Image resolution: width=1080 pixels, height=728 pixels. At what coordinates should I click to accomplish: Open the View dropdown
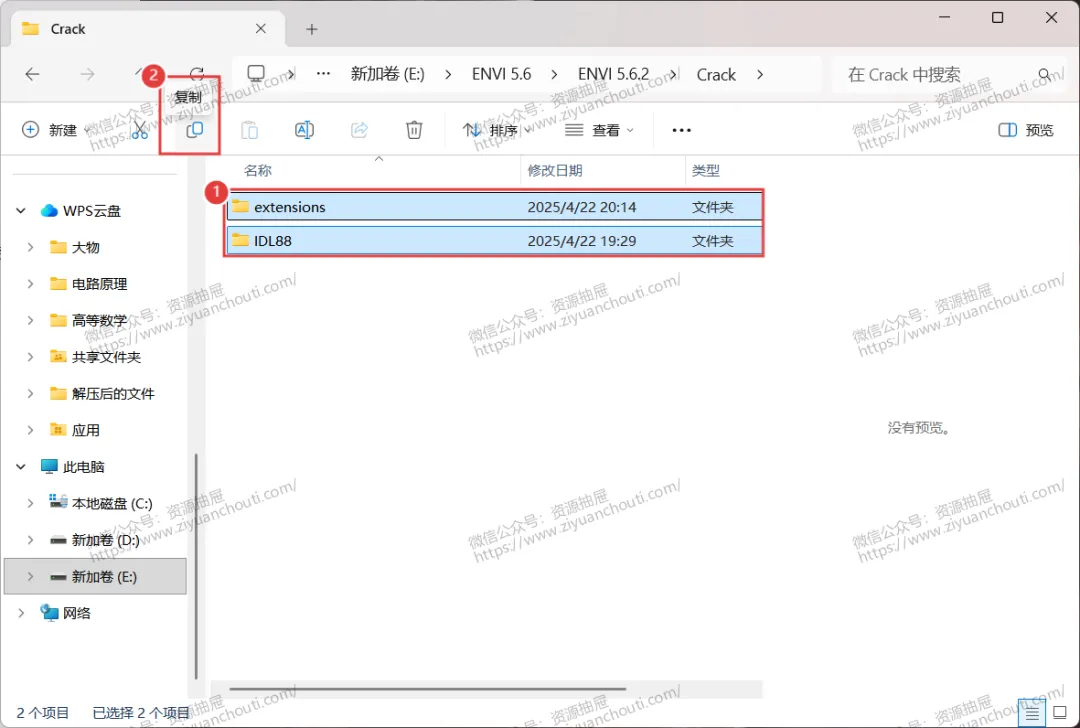click(599, 130)
